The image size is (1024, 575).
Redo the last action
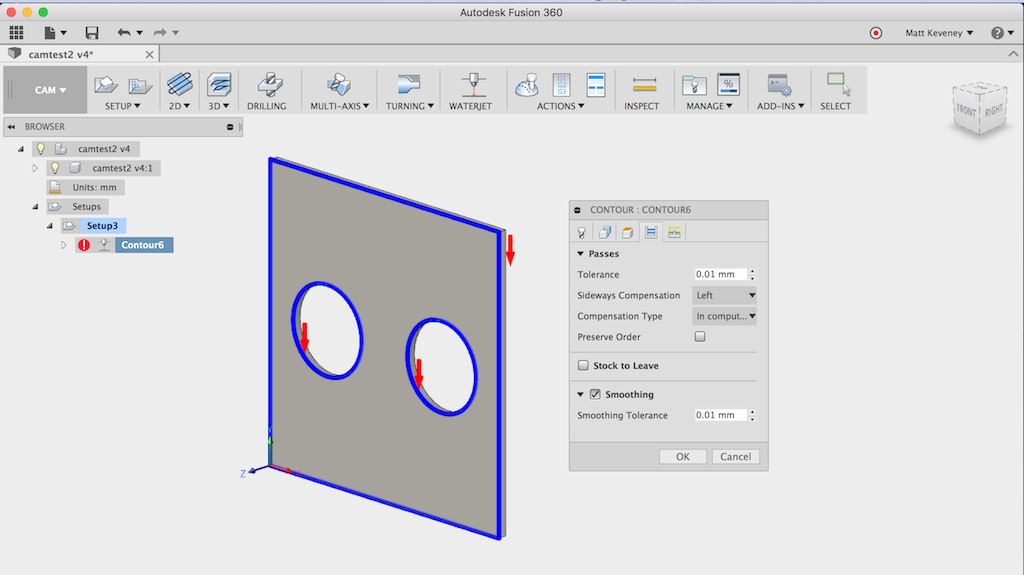click(159, 33)
